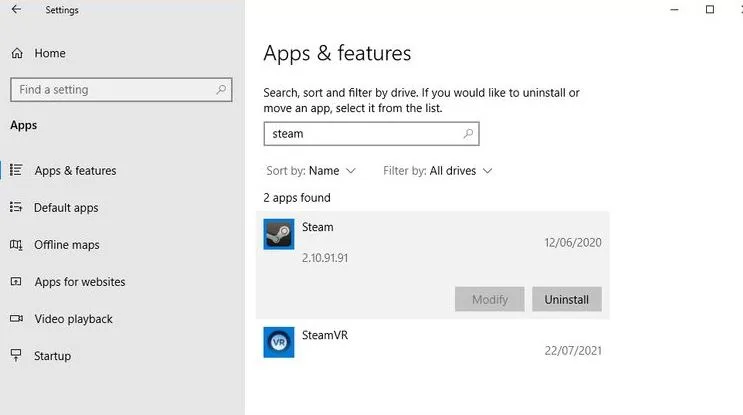Click the Steam app icon
Viewport: 743px width, 415px height.
pyautogui.click(x=279, y=234)
